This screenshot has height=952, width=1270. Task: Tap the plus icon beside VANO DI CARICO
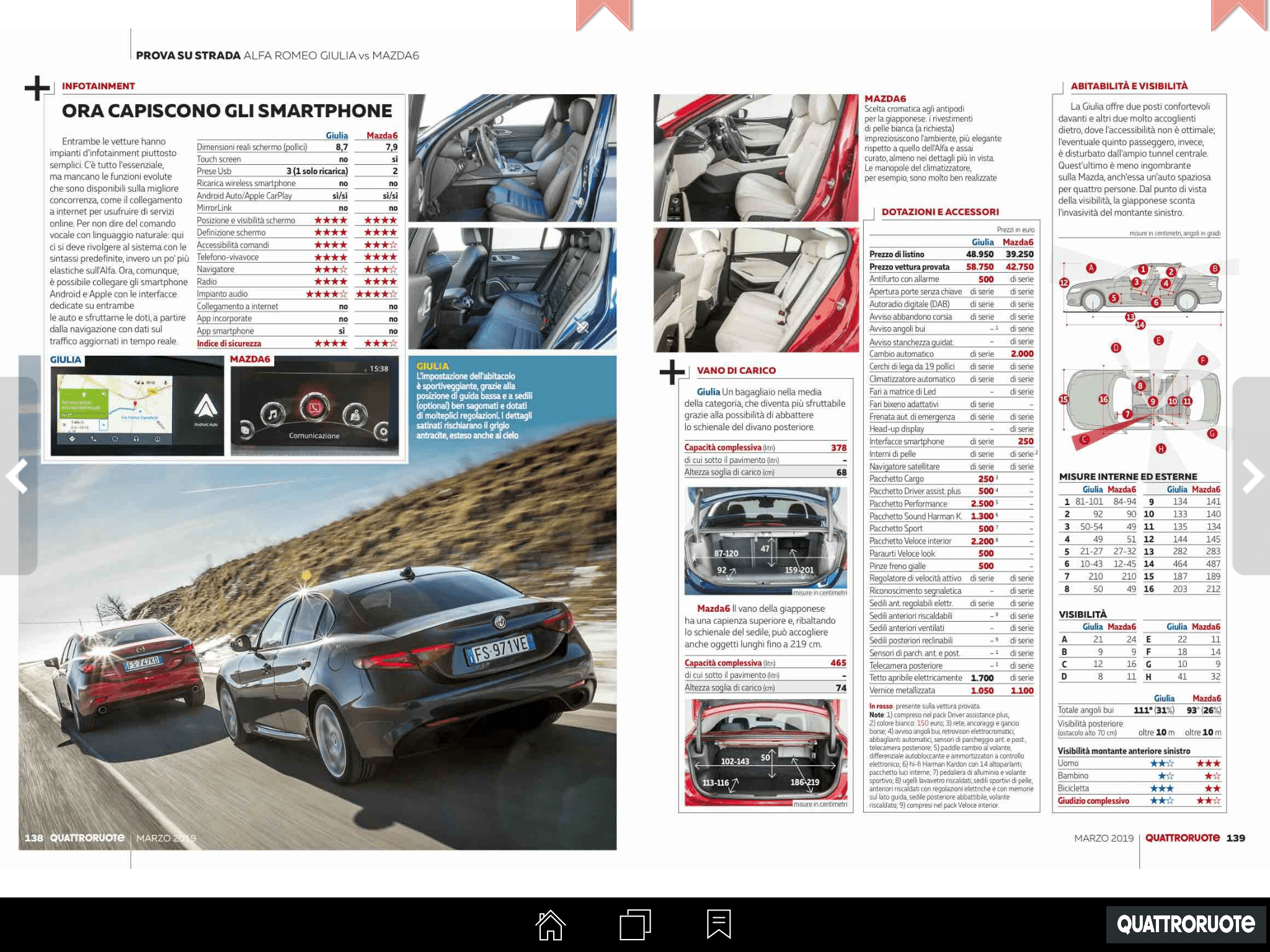tap(672, 372)
